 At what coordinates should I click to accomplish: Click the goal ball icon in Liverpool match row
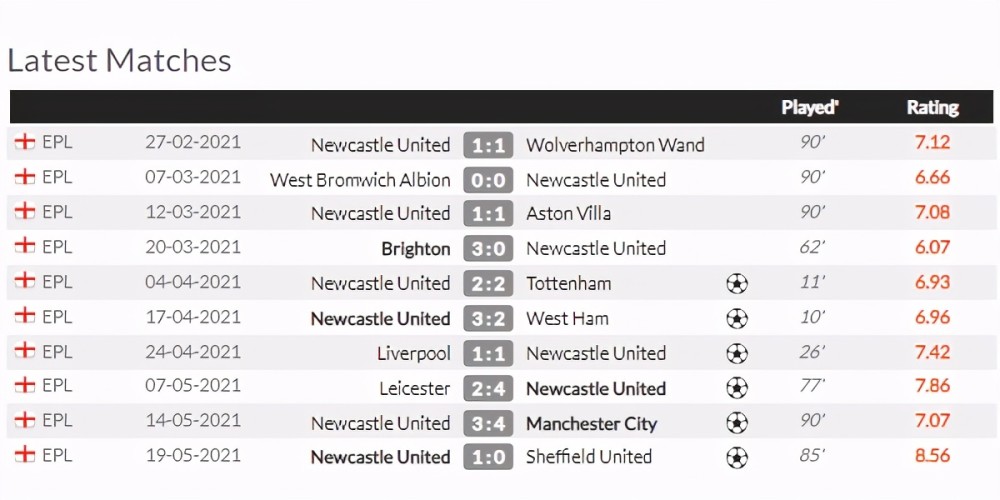pyautogui.click(x=737, y=353)
